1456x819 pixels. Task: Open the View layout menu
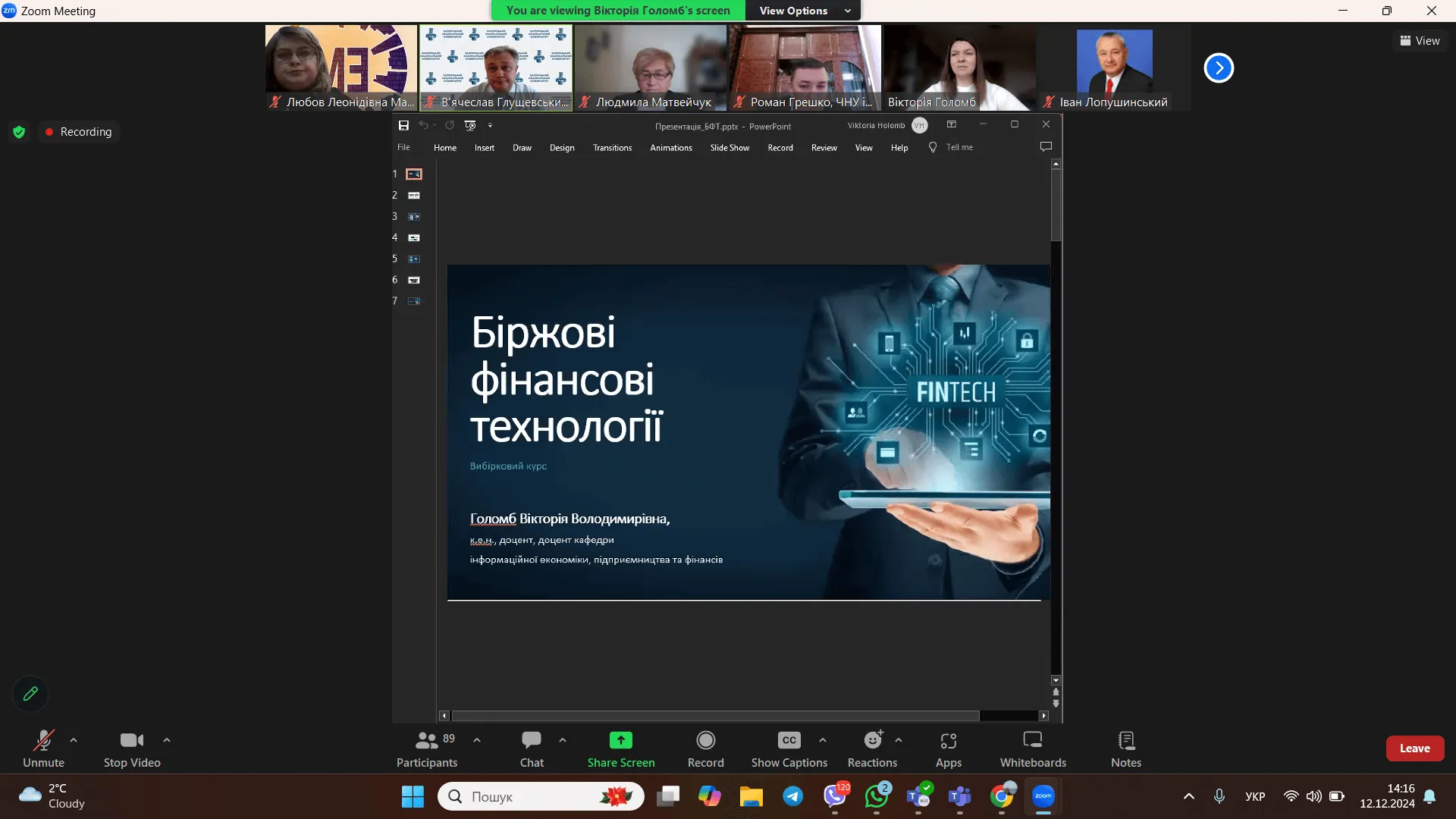click(1420, 41)
